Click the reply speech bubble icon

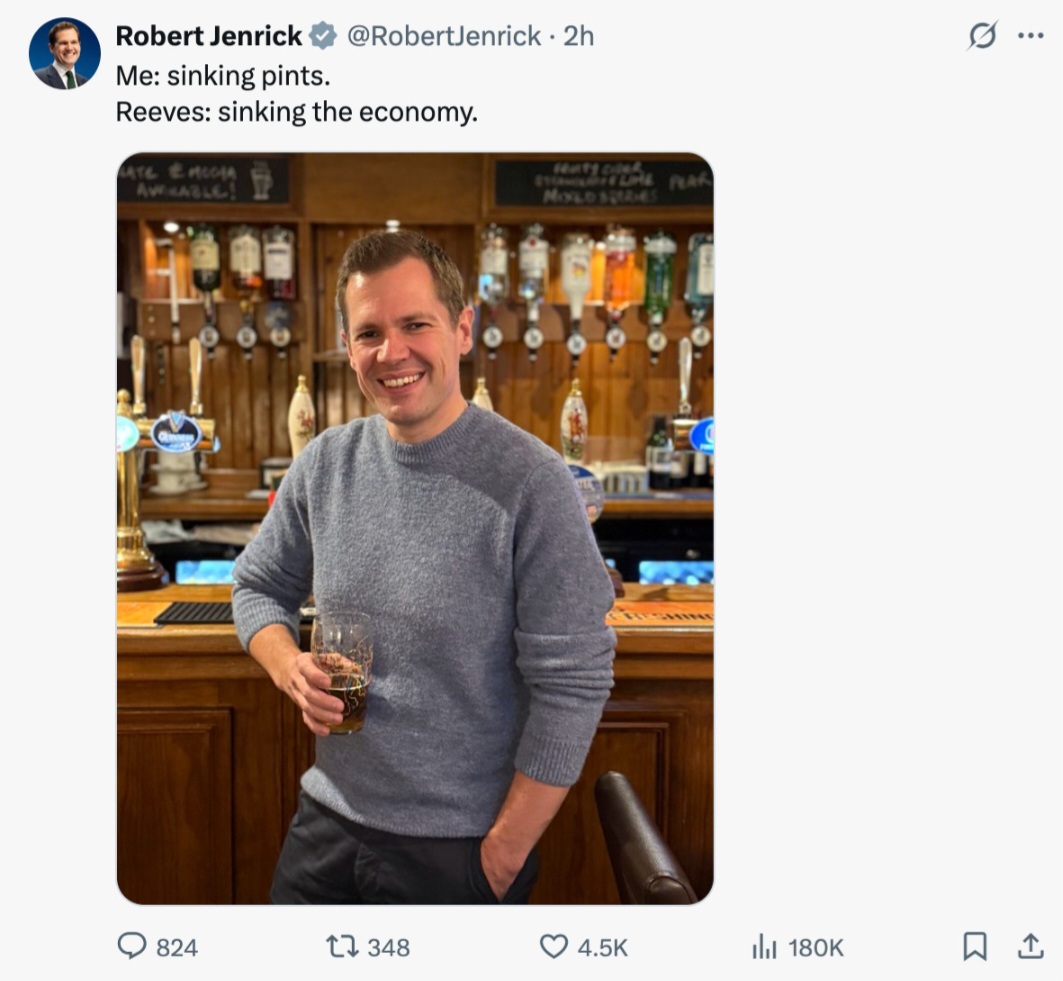pyautogui.click(x=132, y=946)
